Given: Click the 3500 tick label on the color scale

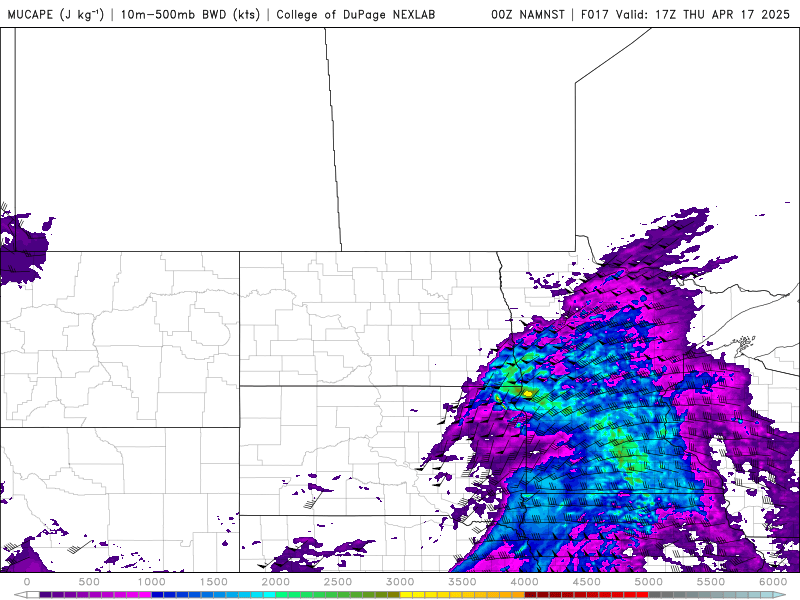Looking at the screenshot, I should [x=462, y=582].
